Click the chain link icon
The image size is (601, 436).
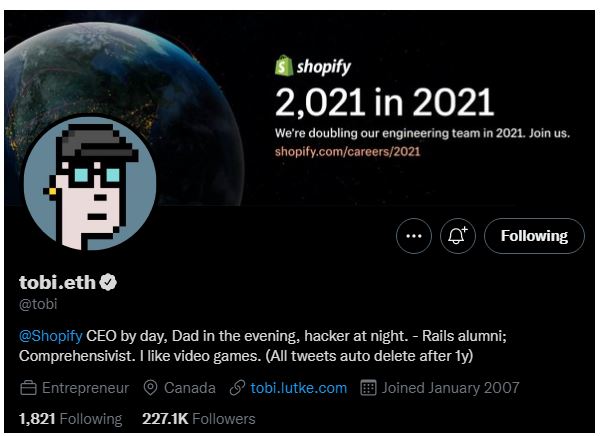click(237, 388)
